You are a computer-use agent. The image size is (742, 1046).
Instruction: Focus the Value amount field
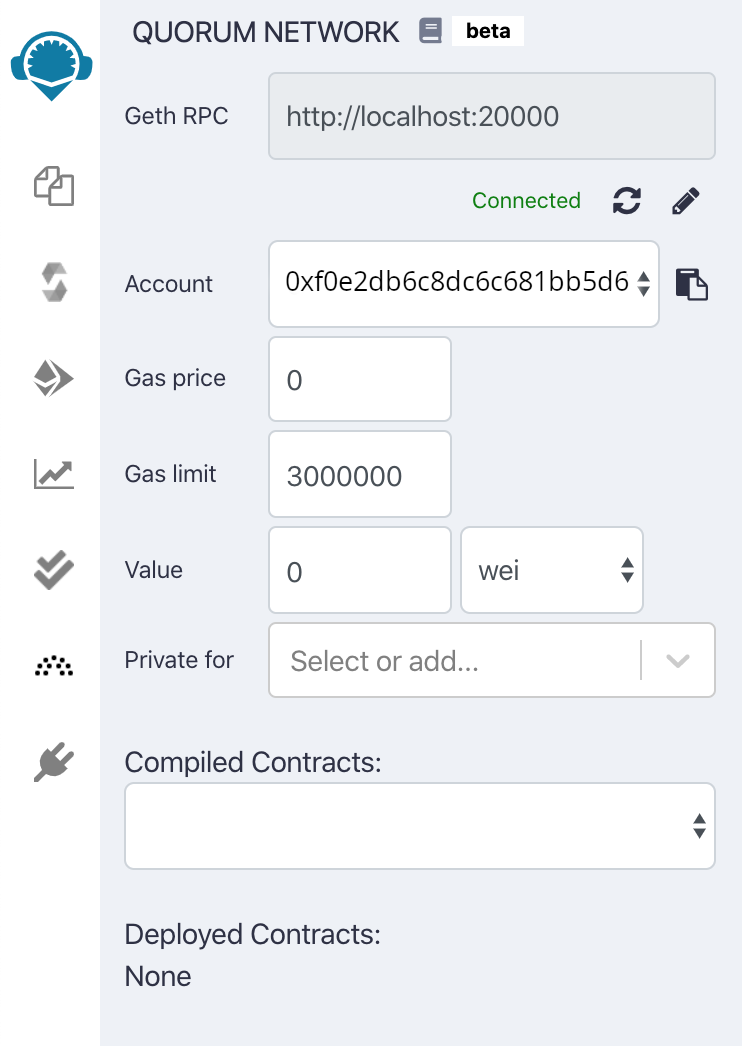pos(360,570)
